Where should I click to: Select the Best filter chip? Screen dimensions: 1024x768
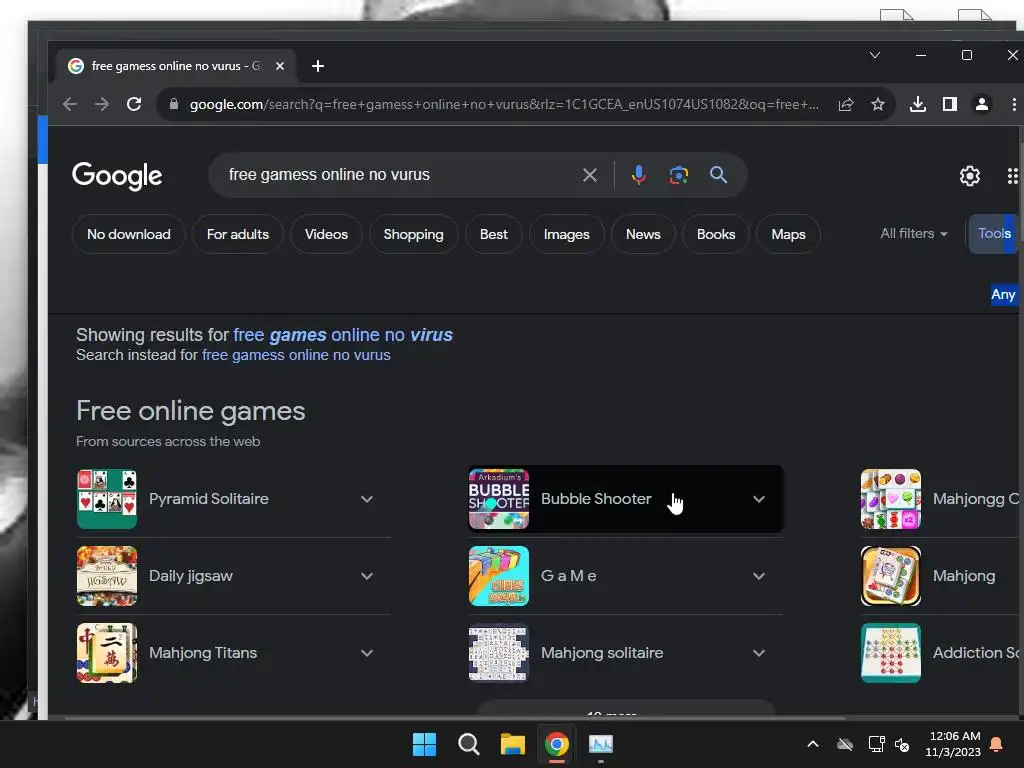coord(494,234)
